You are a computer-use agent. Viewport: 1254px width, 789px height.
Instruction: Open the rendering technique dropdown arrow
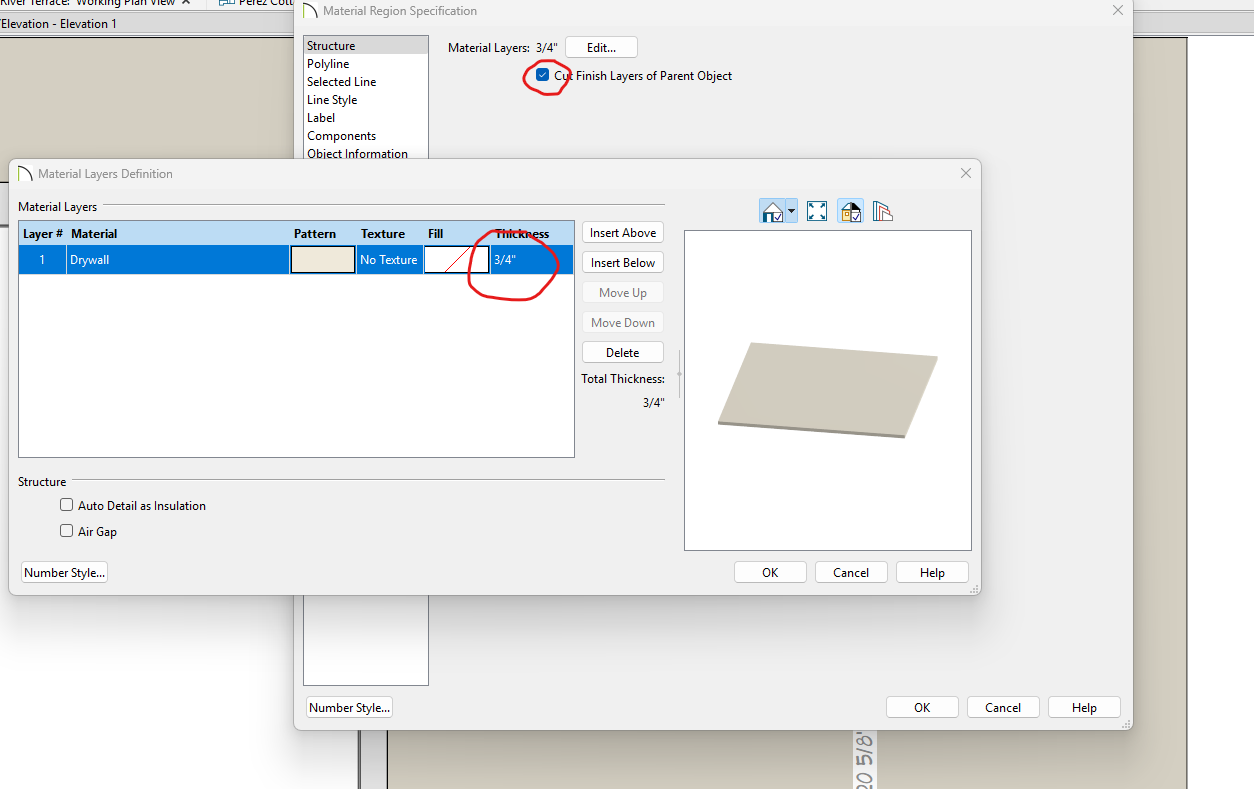[792, 211]
